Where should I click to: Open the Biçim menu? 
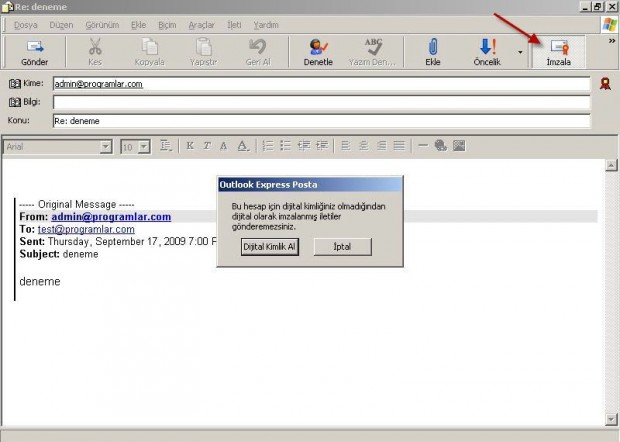point(167,25)
